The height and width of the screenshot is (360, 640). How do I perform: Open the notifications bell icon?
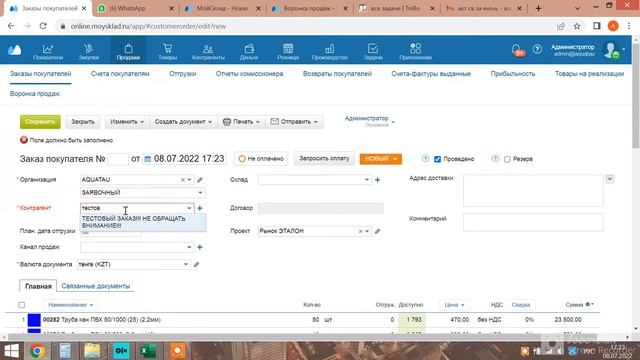516,49
